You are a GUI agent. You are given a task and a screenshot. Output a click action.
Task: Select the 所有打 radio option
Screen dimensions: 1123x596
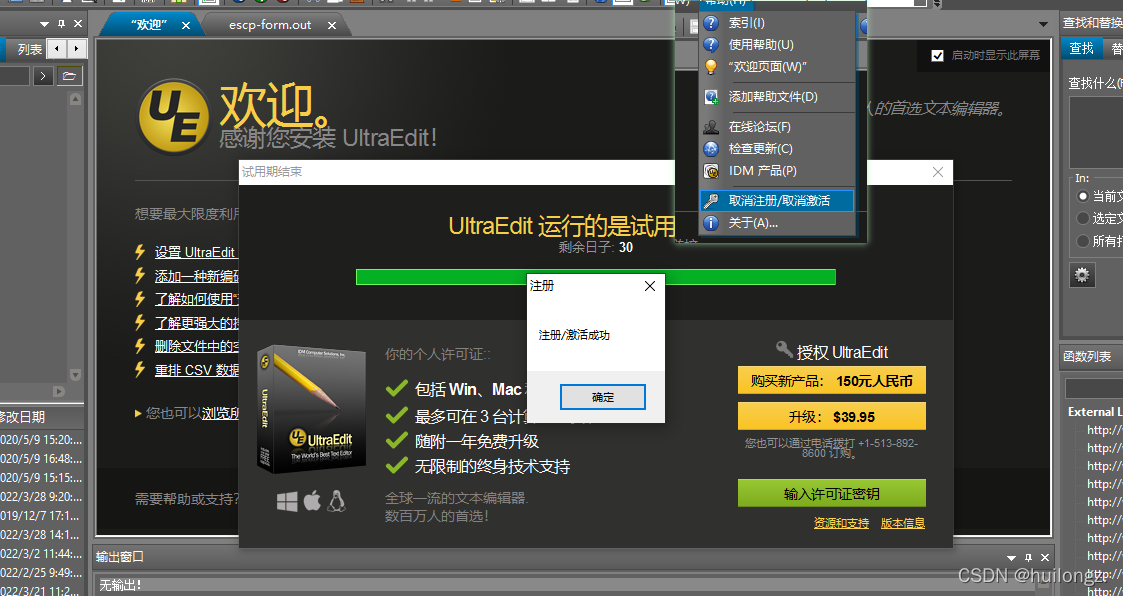pos(1082,241)
